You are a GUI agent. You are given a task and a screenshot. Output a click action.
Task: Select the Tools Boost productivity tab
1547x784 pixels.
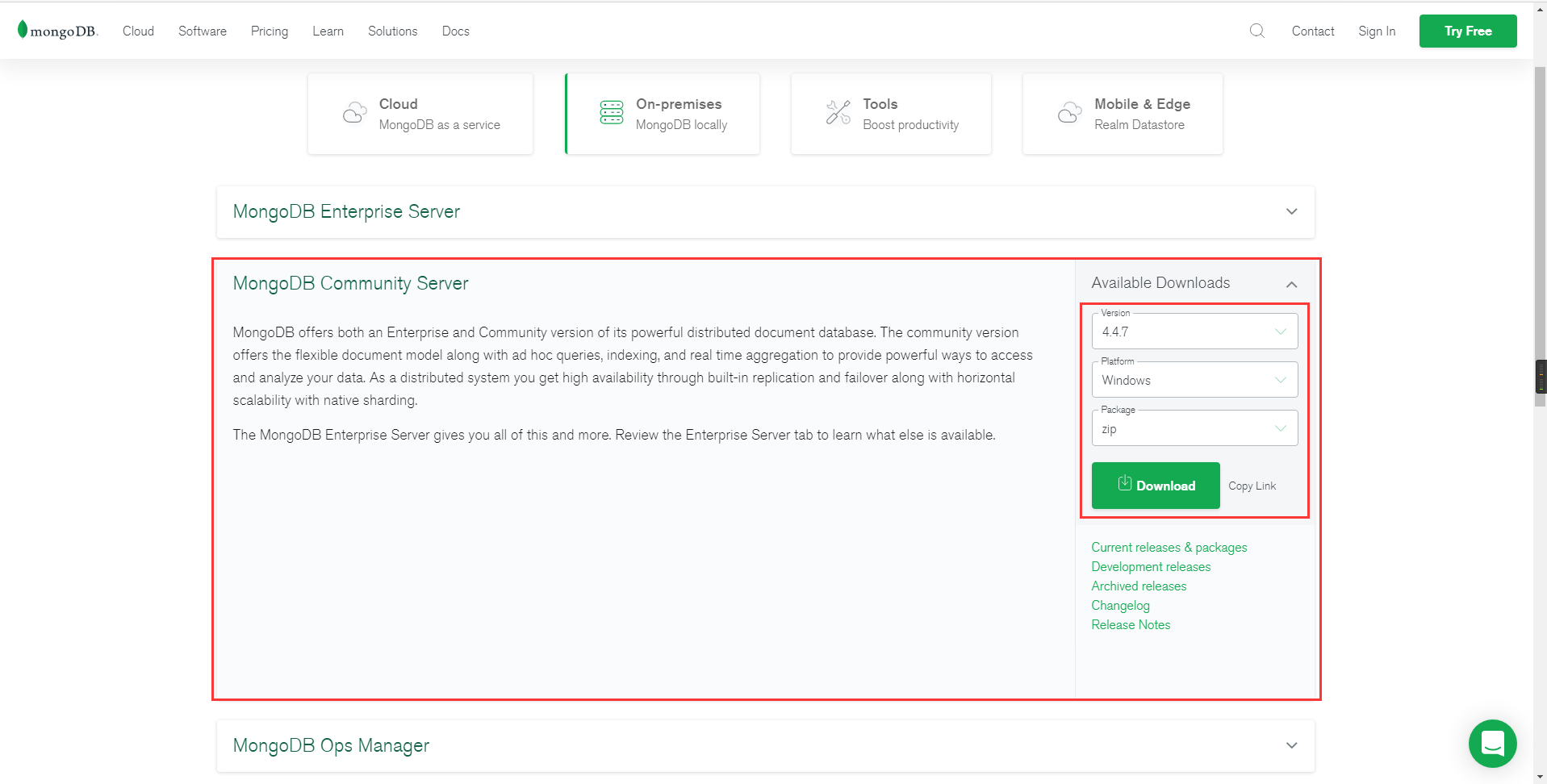point(891,114)
